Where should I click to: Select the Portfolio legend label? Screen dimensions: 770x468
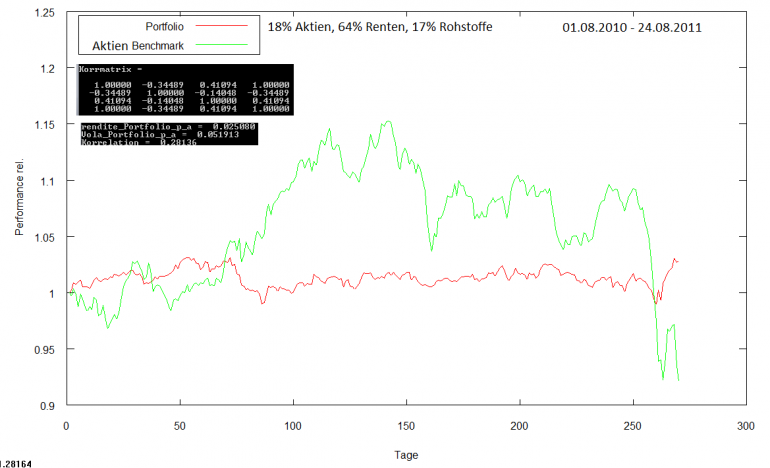(165, 27)
